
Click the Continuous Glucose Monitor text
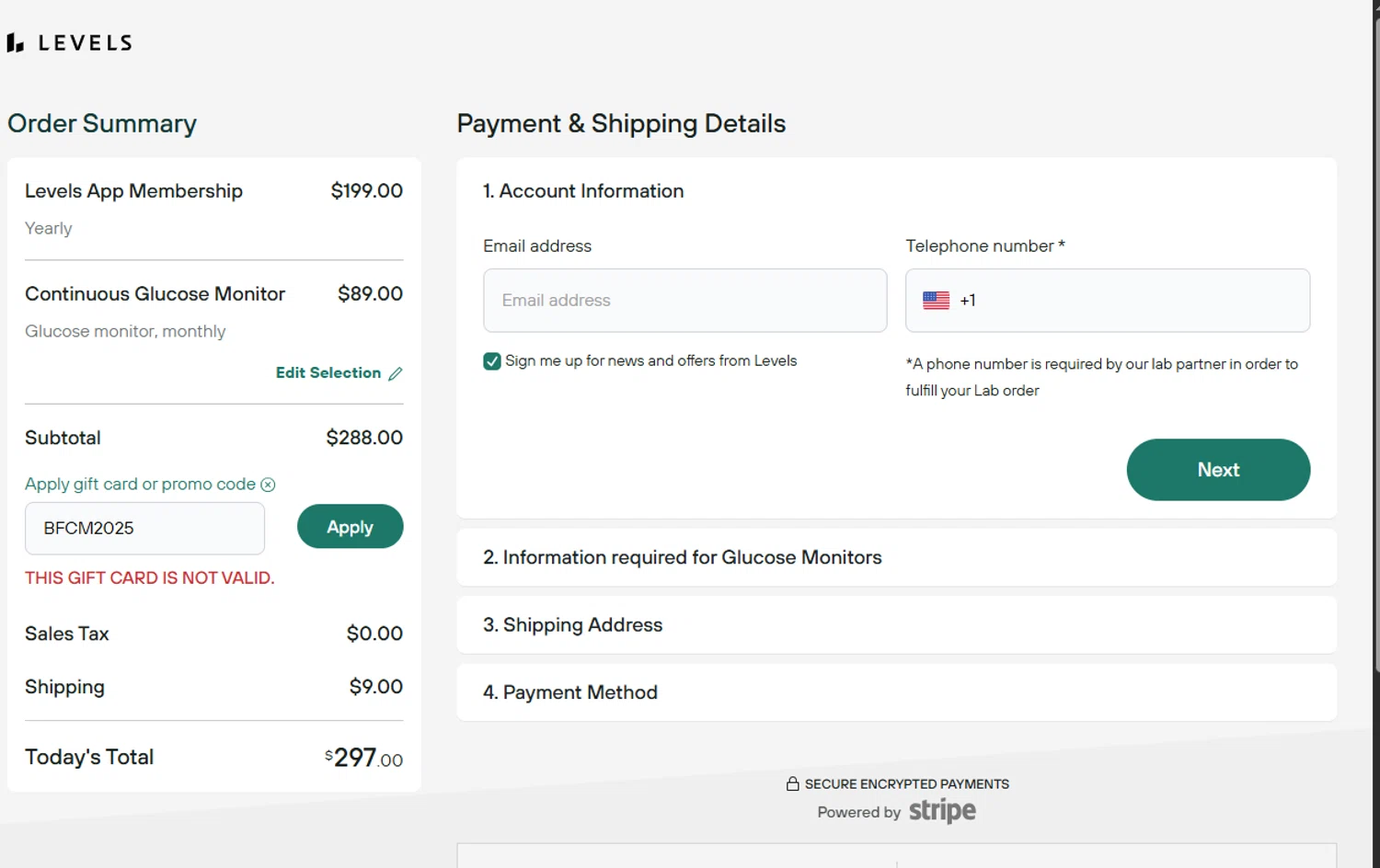(155, 294)
